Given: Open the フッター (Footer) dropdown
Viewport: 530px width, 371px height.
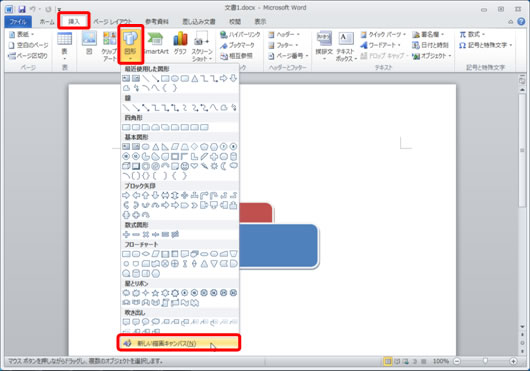Looking at the screenshot, I should coord(283,45).
